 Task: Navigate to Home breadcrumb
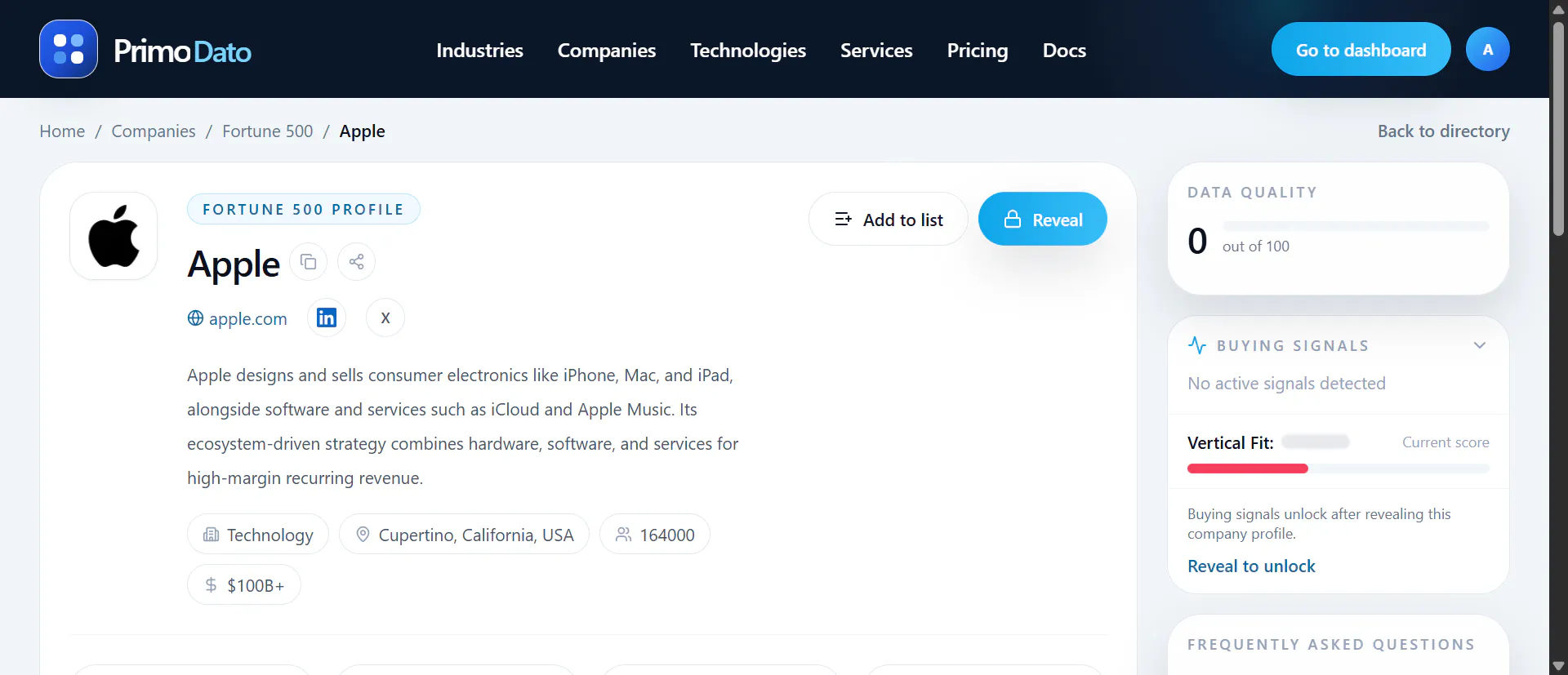pos(62,131)
